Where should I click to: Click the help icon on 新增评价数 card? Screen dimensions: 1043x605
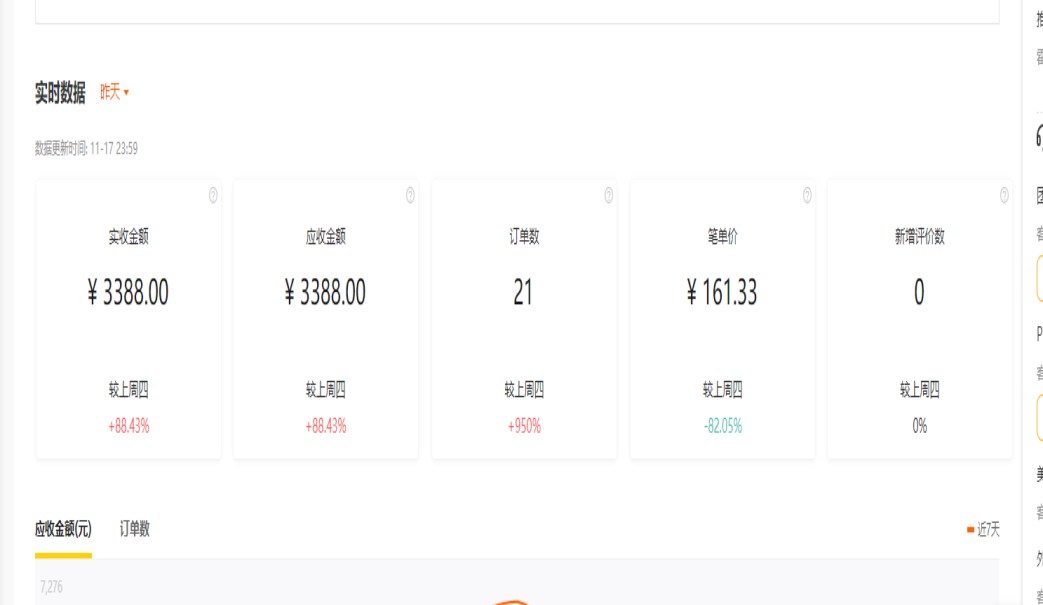(1004, 196)
